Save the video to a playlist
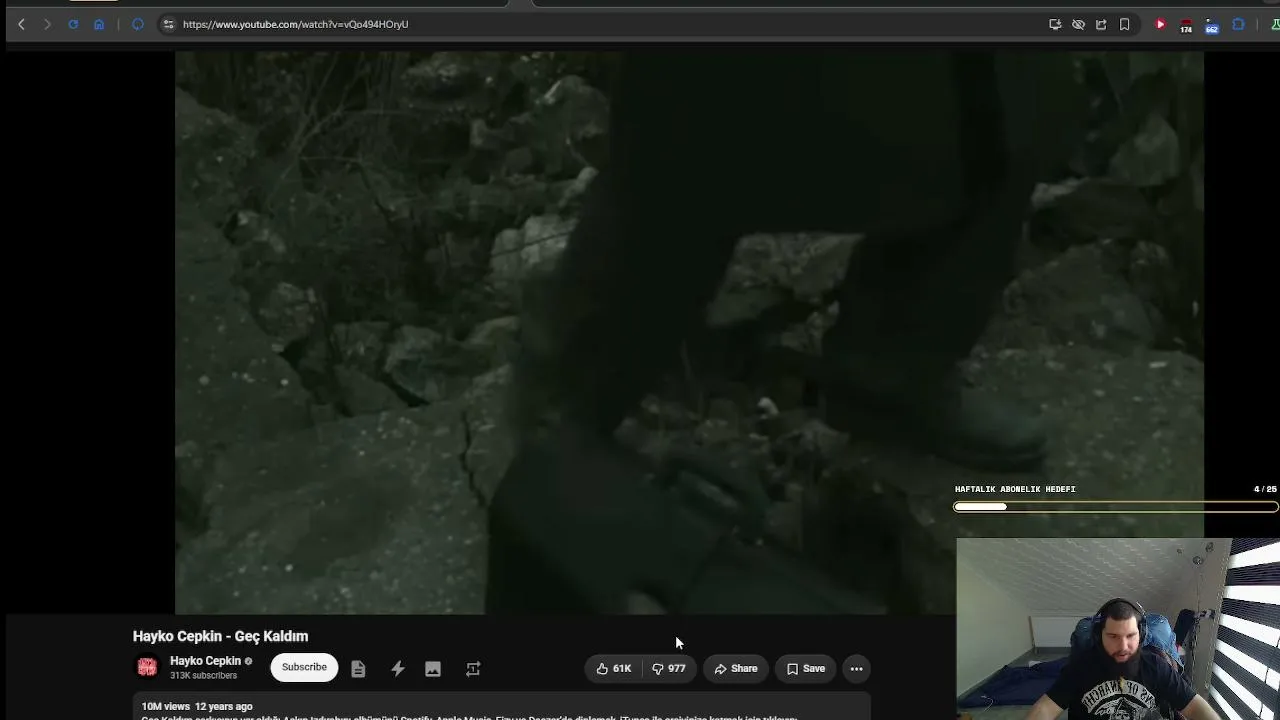Image resolution: width=1280 pixels, height=720 pixels. tap(805, 668)
